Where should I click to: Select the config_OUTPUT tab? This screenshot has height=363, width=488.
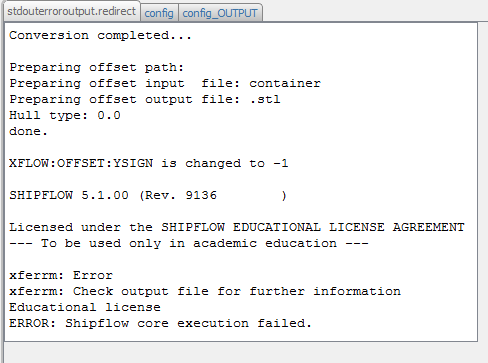pyautogui.click(x=220, y=13)
